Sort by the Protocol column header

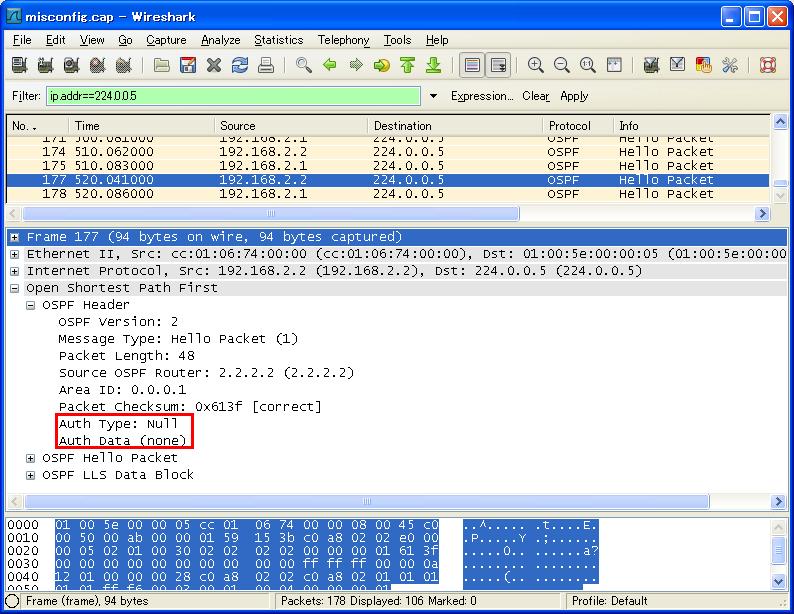point(577,126)
